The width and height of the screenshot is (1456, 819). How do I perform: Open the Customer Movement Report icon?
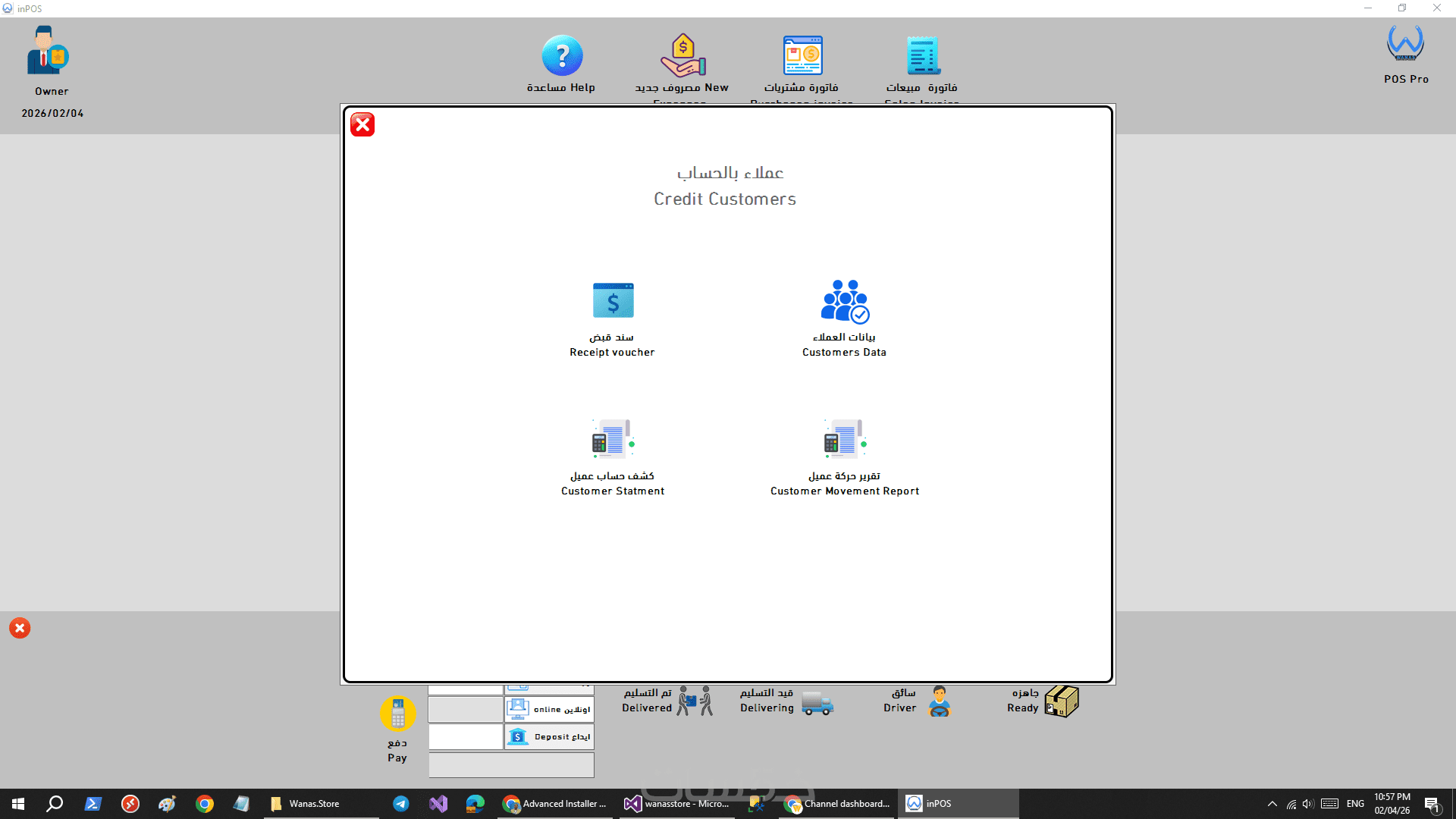coord(845,439)
